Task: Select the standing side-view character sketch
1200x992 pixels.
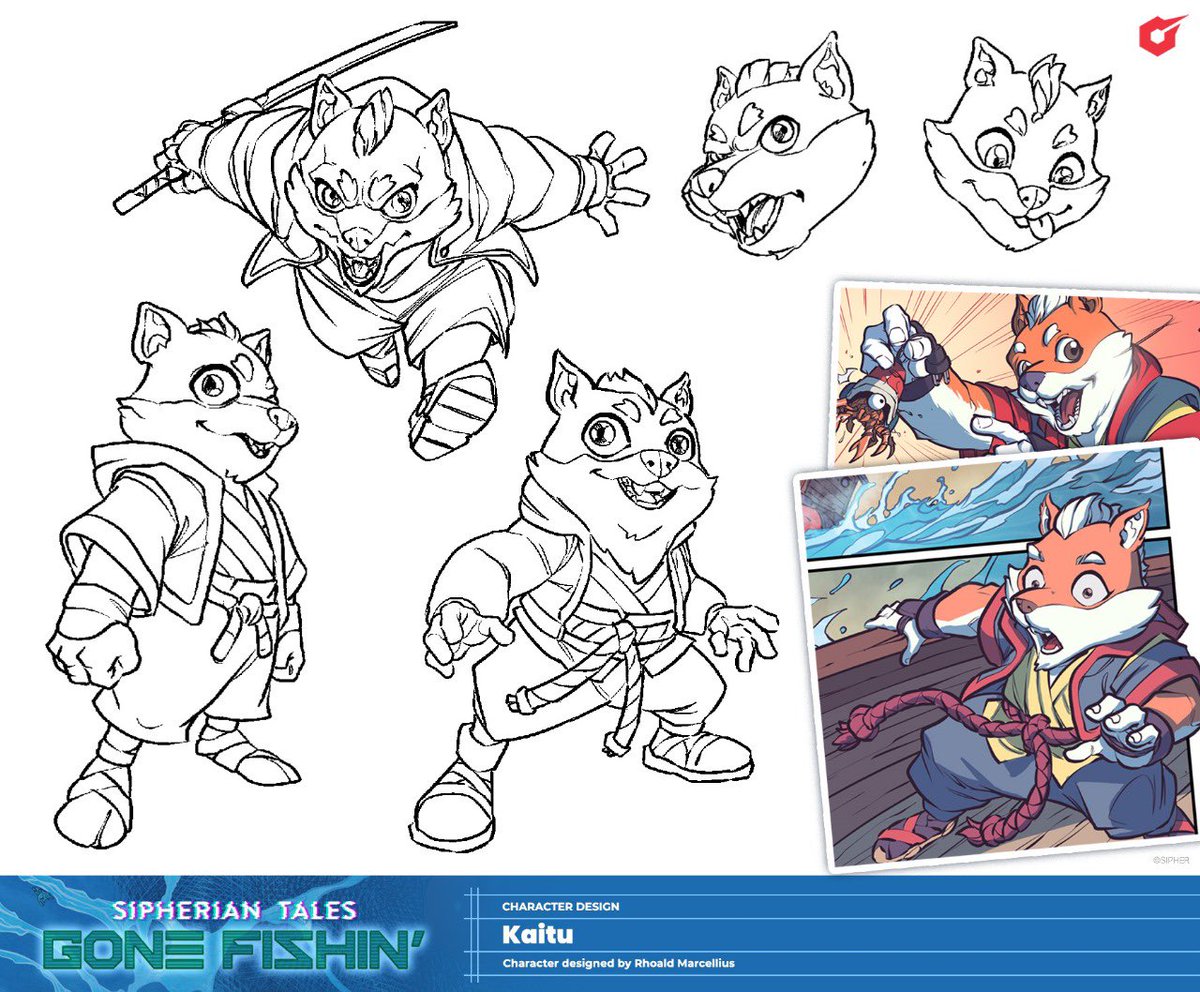Action: coord(180,575)
